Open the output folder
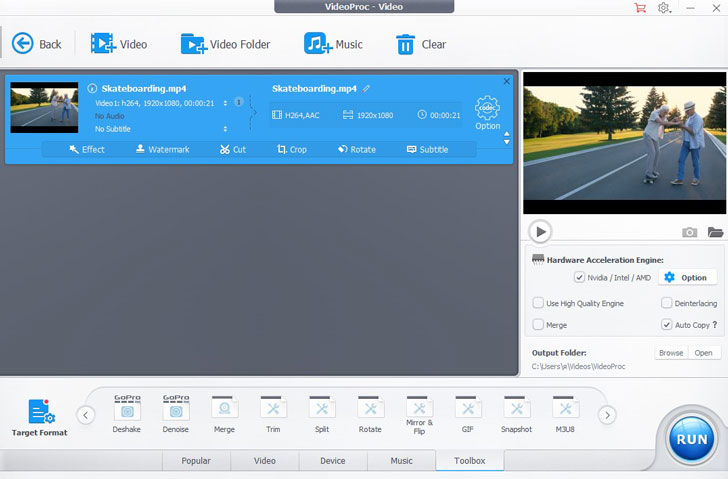The image size is (728, 479). click(x=703, y=353)
